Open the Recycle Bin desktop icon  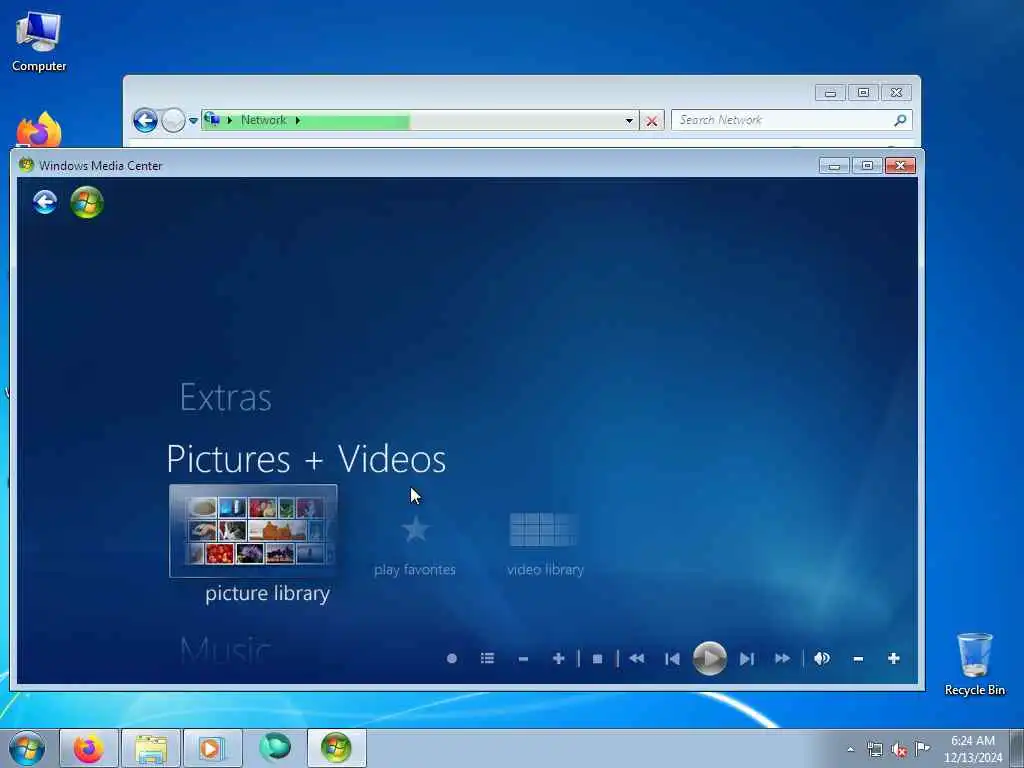[x=974, y=664]
